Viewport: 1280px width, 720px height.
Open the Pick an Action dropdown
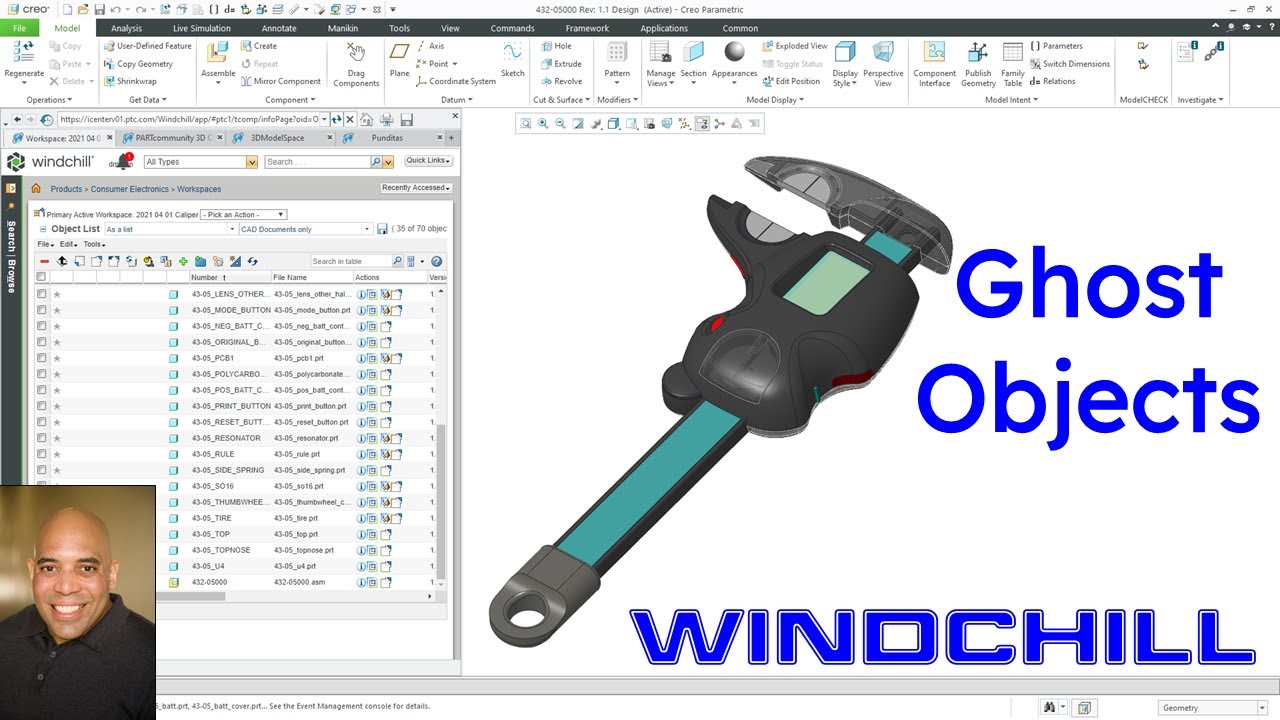tap(243, 214)
